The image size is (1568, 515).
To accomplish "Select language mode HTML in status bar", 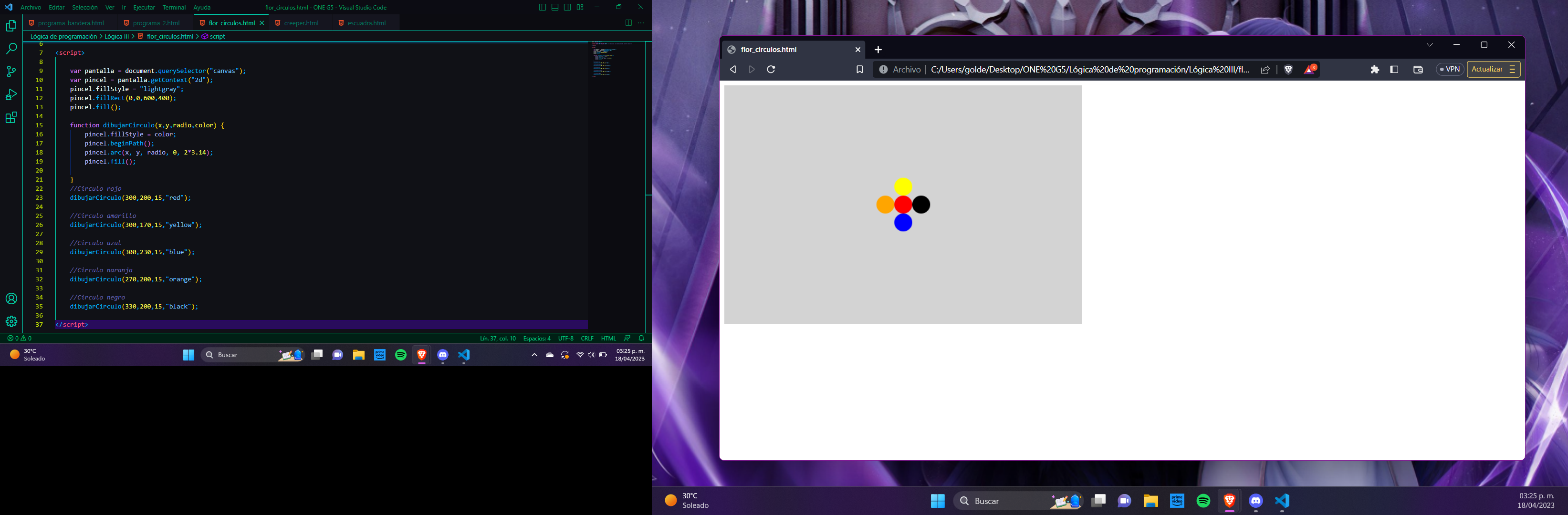I will pyautogui.click(x=608, y=338).
